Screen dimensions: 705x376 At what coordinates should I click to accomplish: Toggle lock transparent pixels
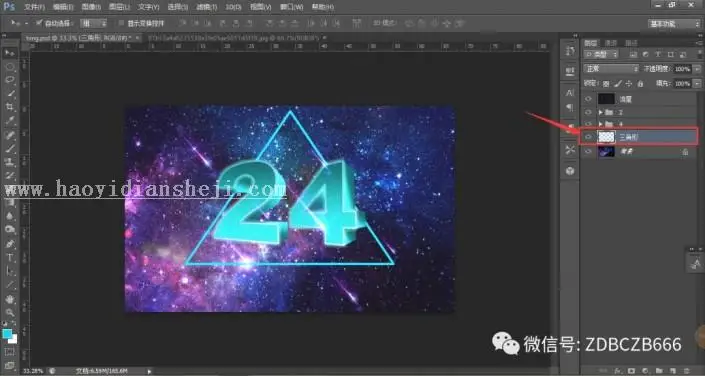coord(606,84)
